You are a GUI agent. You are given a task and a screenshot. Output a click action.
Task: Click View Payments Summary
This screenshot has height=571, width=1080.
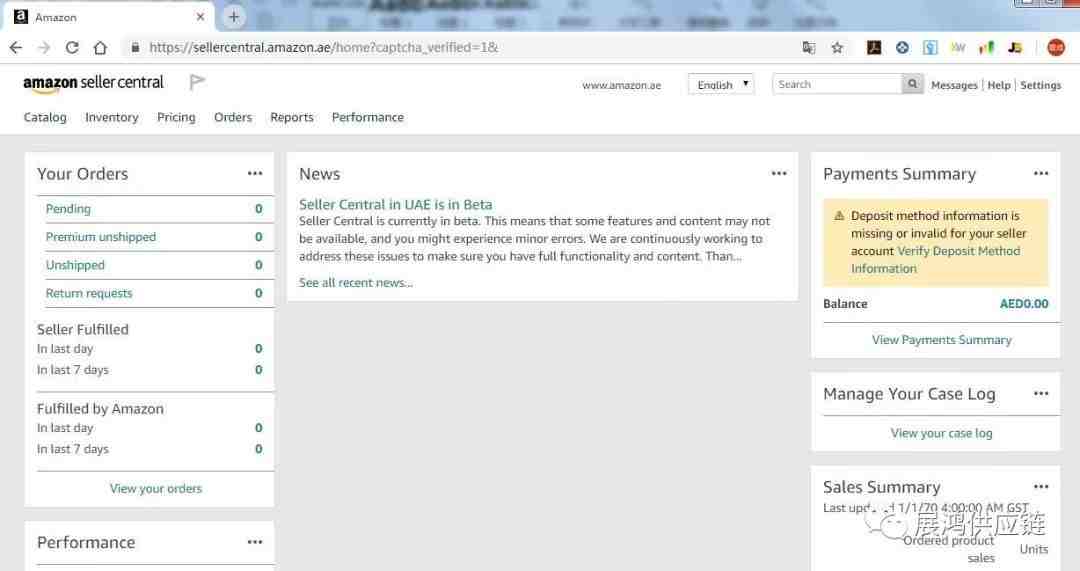pos(942,340)
